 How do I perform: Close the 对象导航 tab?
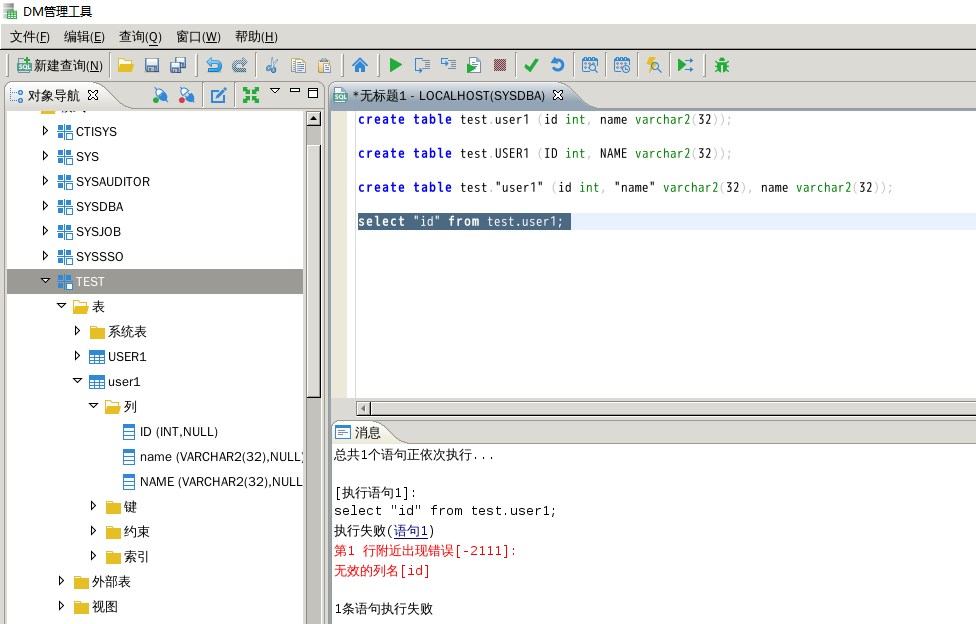tap(93, 95)
